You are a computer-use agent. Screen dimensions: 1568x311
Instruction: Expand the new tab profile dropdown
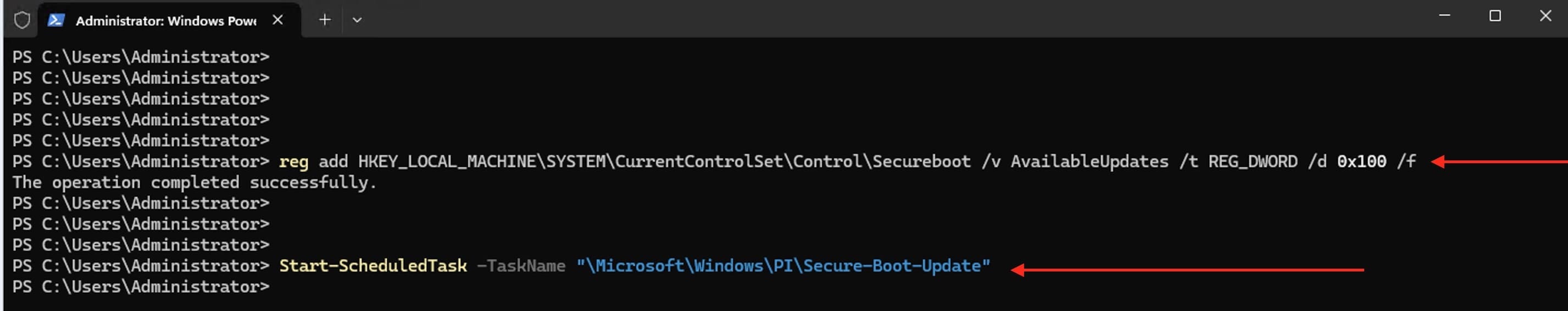(x=357, y=20)
